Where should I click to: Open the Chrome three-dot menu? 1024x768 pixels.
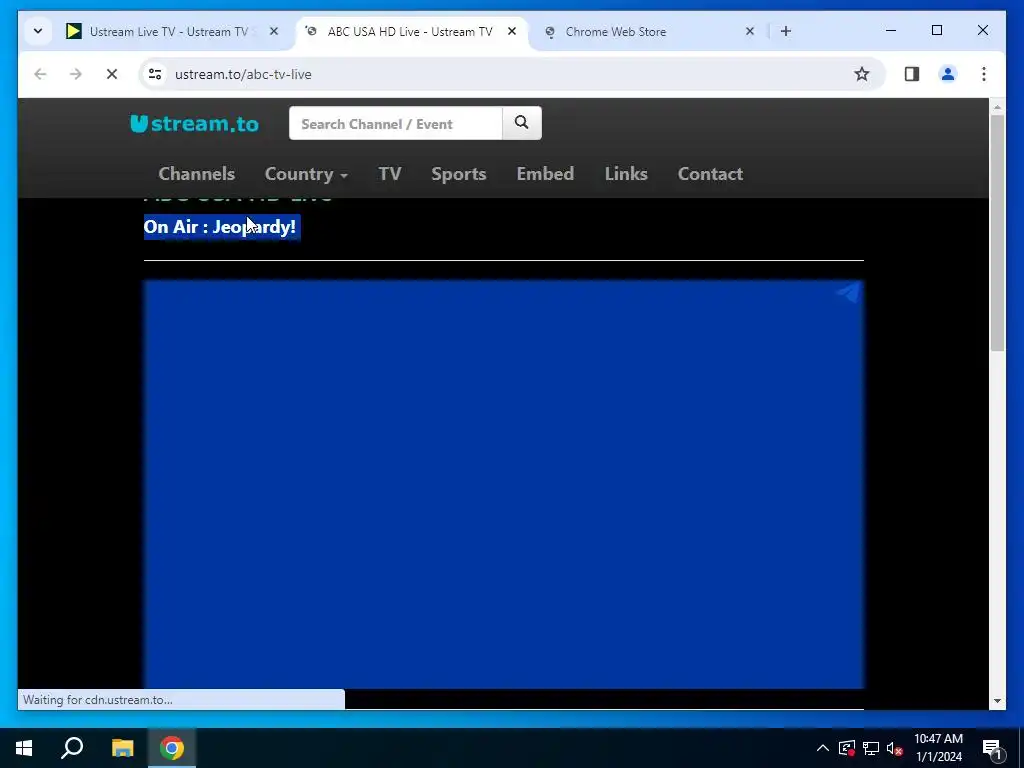tap(984, 74)
